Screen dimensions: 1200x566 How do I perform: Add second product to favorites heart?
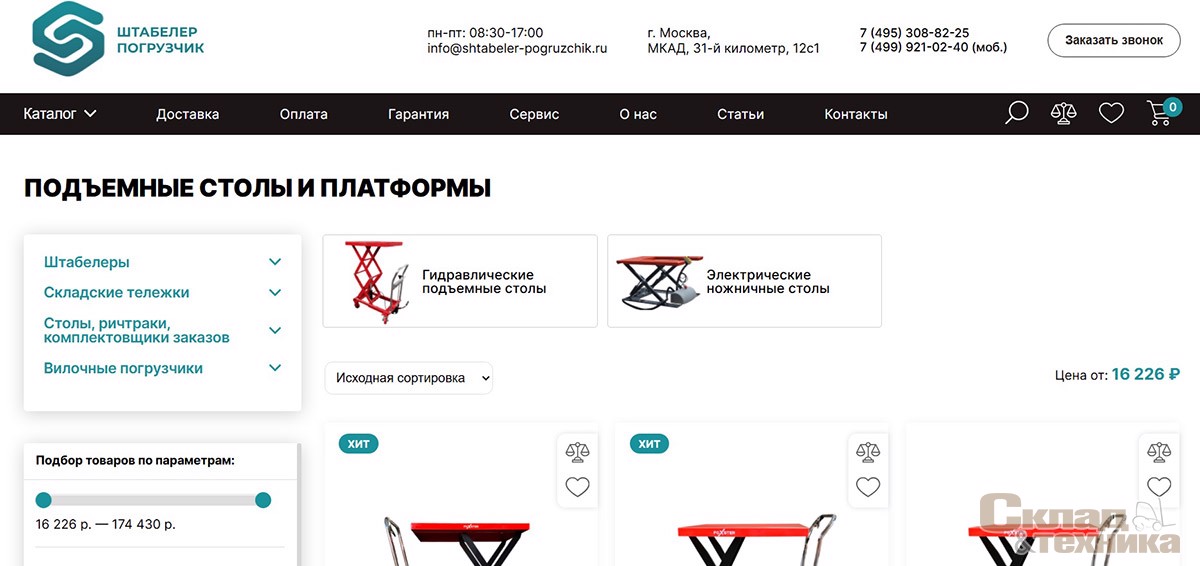point(868,487)
